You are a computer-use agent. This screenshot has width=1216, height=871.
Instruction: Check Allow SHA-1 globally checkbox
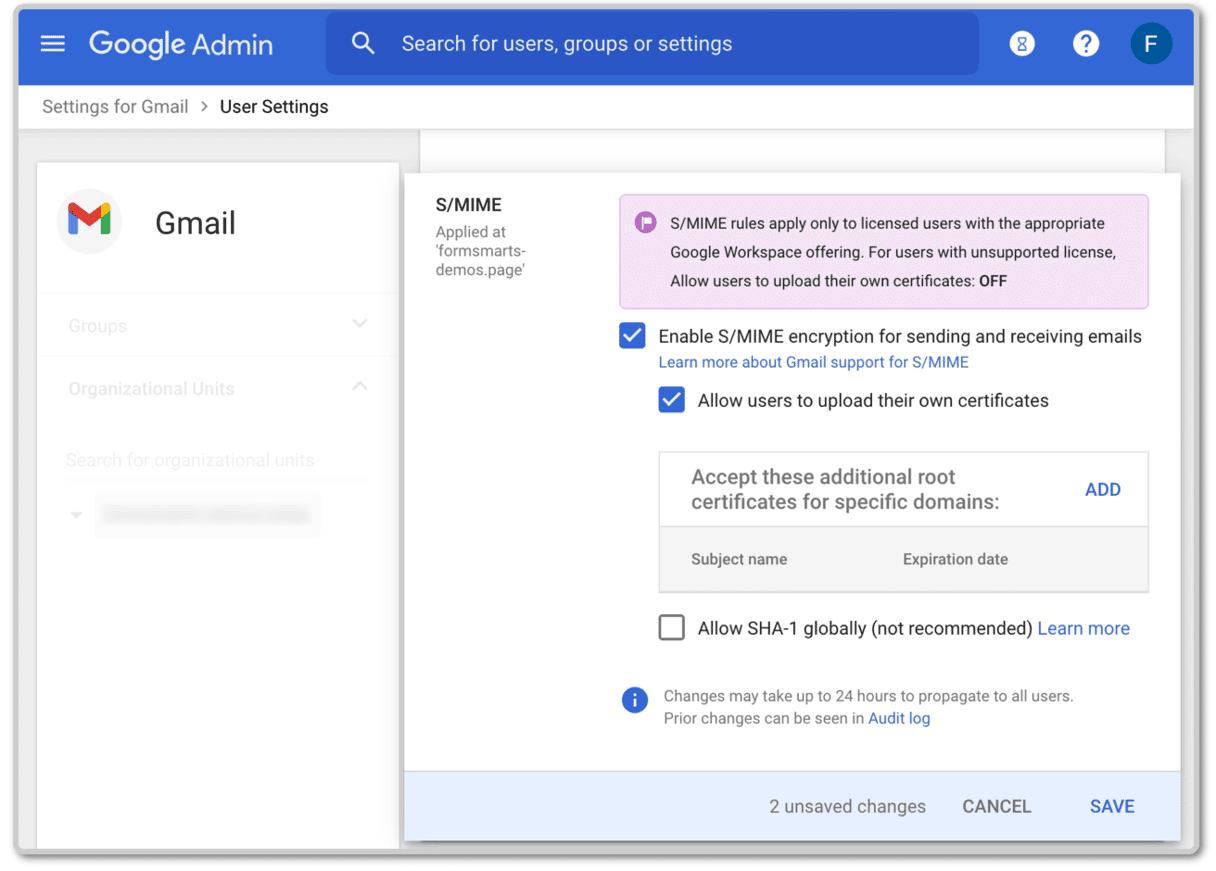[x=672, y=628]
